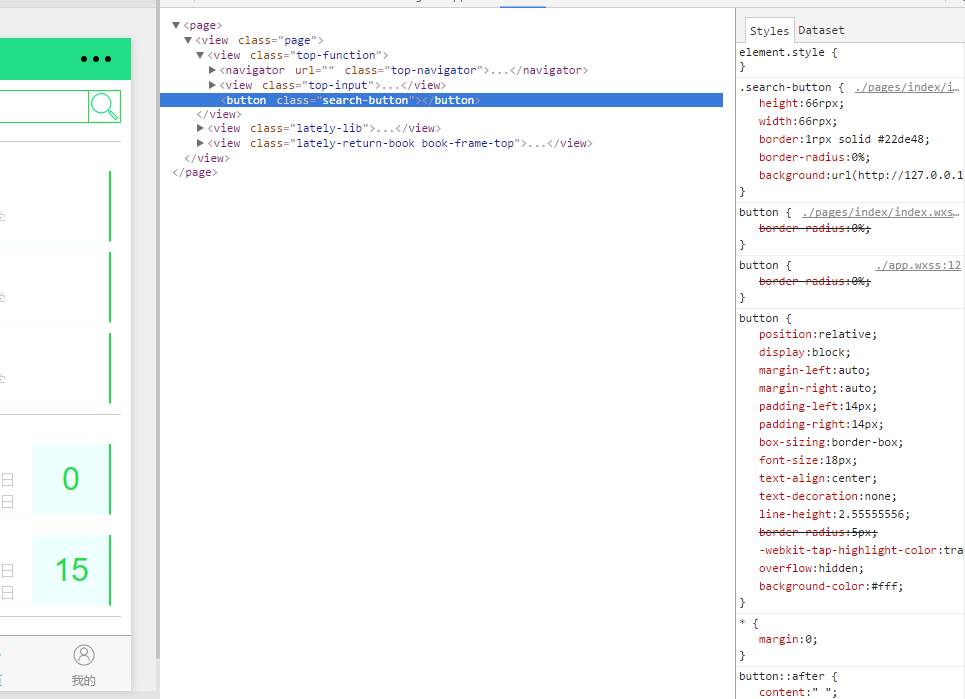This screenshot has width=965, height=699.
Task: Click the box-sizing:border-box declaration
Action: pos(831,442)
